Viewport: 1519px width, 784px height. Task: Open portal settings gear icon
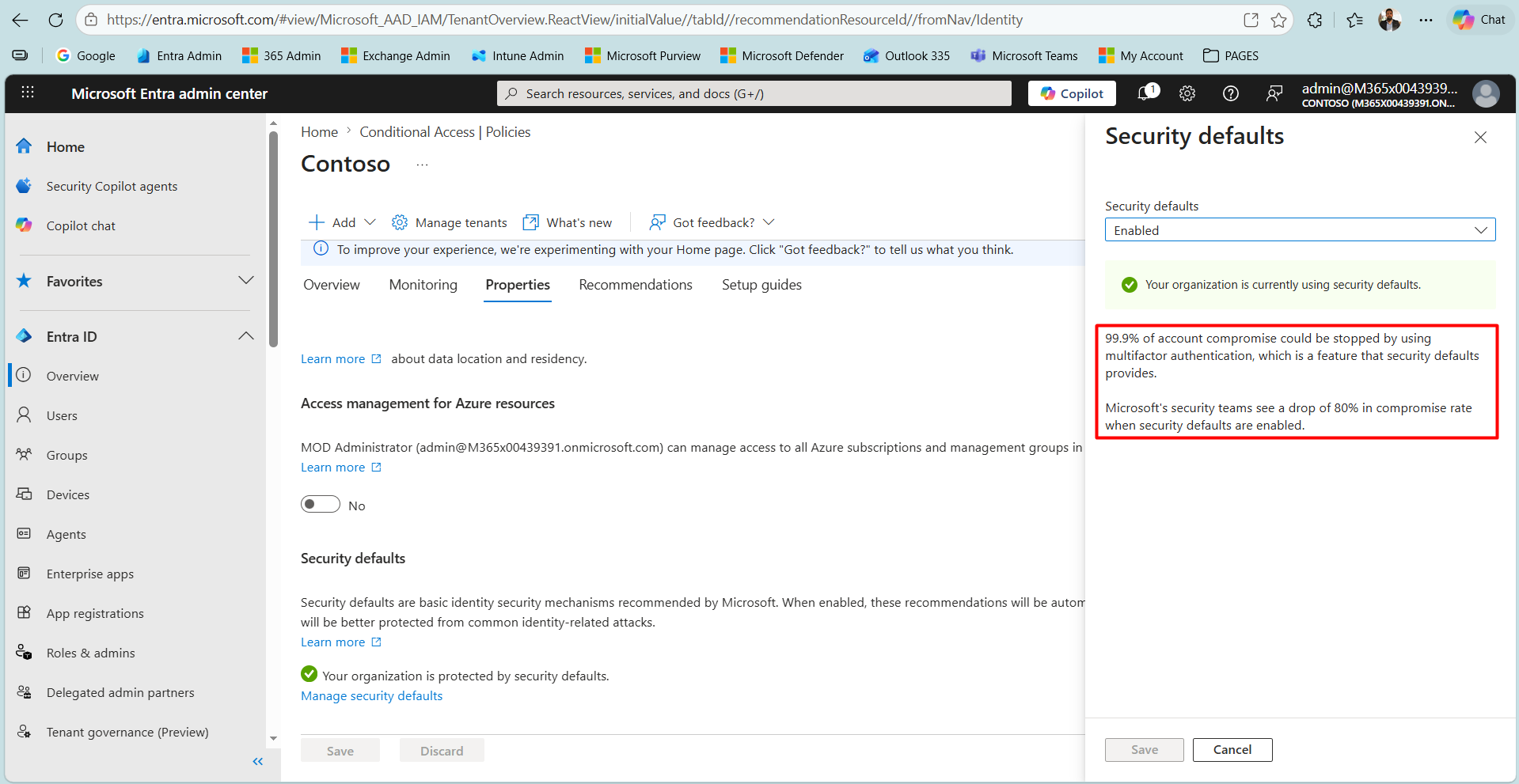[1187, 93]
